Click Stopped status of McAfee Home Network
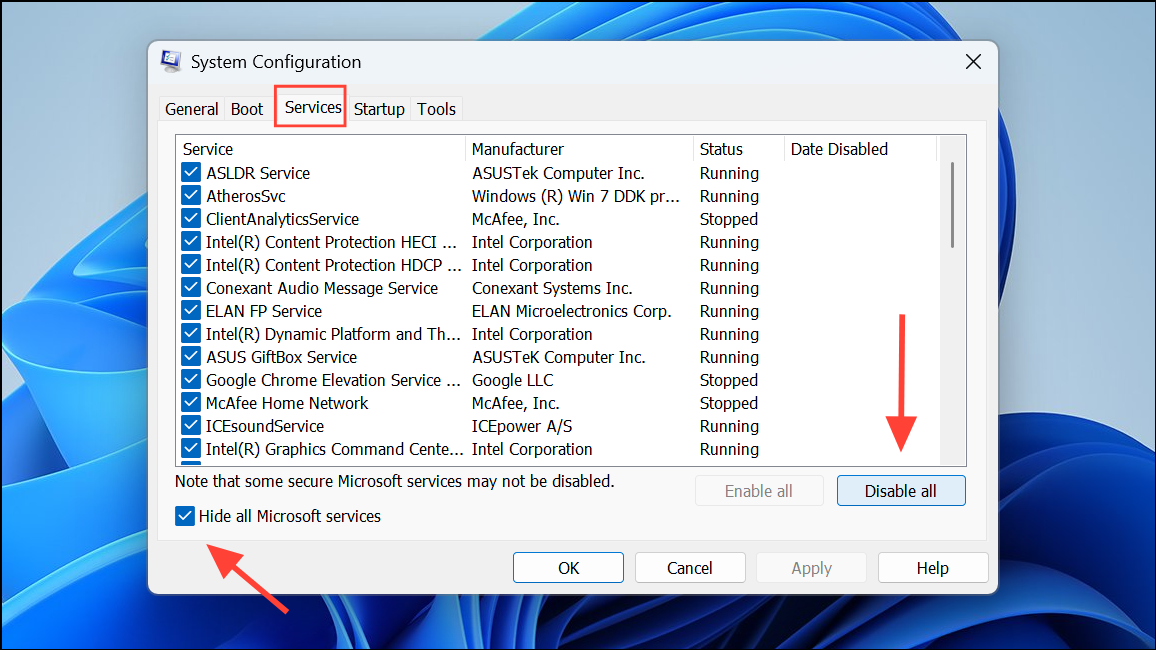The height and width of the screenshot is (650, 1156). 728,403
